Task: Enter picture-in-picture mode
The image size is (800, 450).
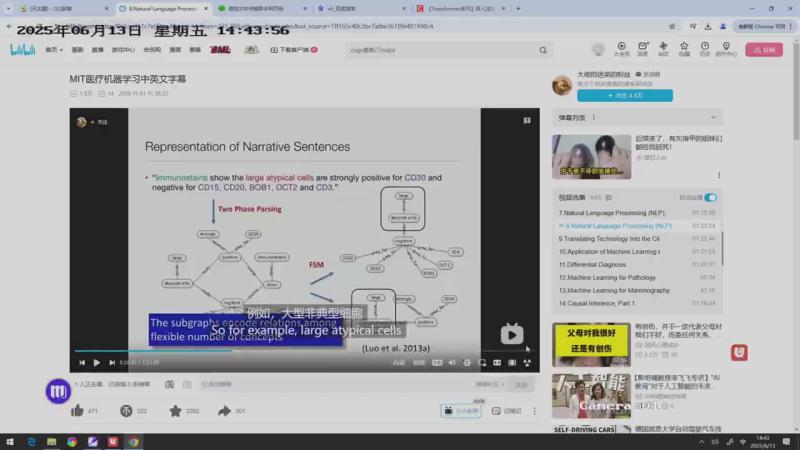Action: click(482, 363)
